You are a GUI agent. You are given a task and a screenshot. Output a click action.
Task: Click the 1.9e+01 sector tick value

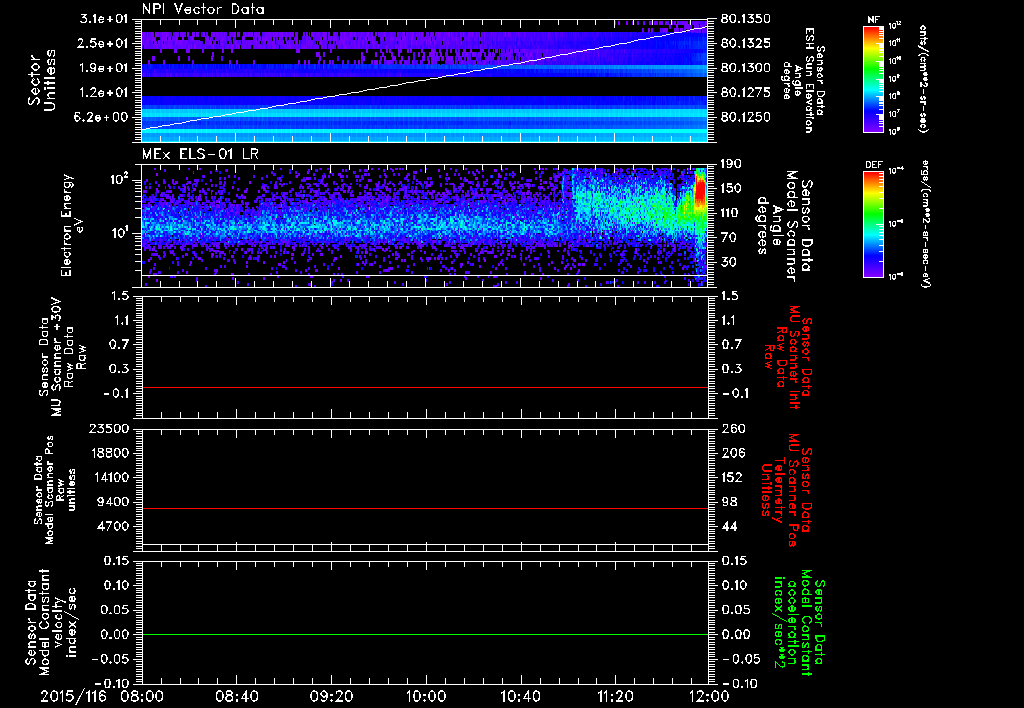pyautogui.click(x=103, y=68)
